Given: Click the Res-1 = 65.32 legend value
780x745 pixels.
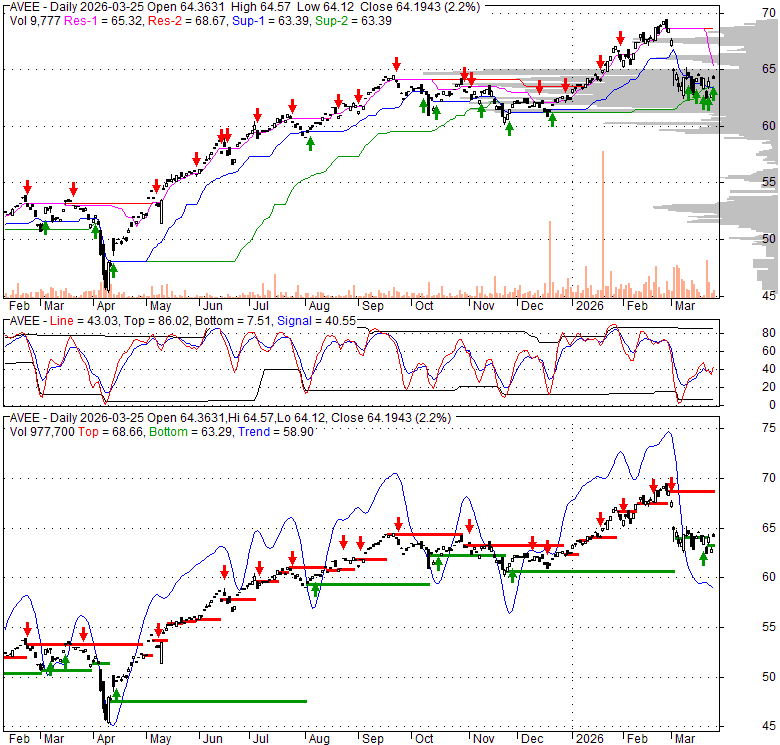Looking at the screenshot, I should (103, 21).
